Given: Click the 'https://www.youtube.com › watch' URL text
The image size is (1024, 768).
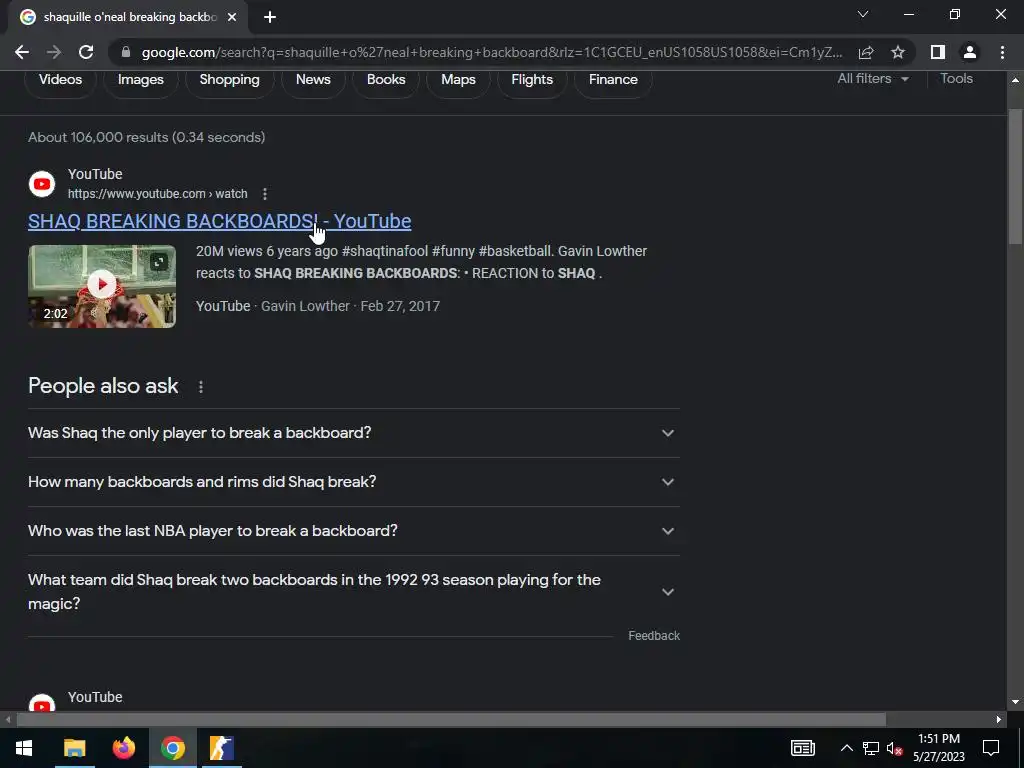Looking at the screenshot, I should [x=157, y=194].
